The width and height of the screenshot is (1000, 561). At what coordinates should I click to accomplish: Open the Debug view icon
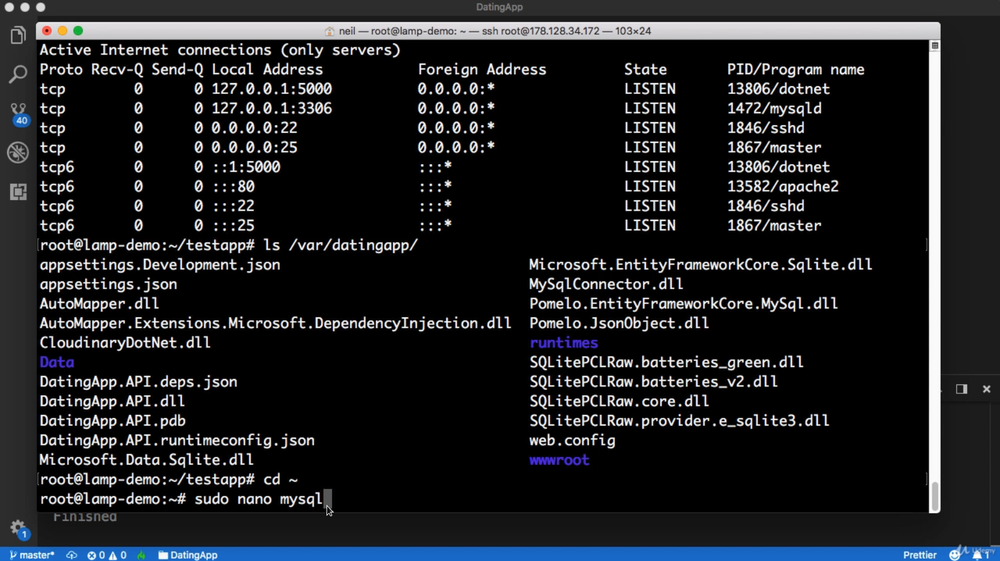(x=18, y=152)
